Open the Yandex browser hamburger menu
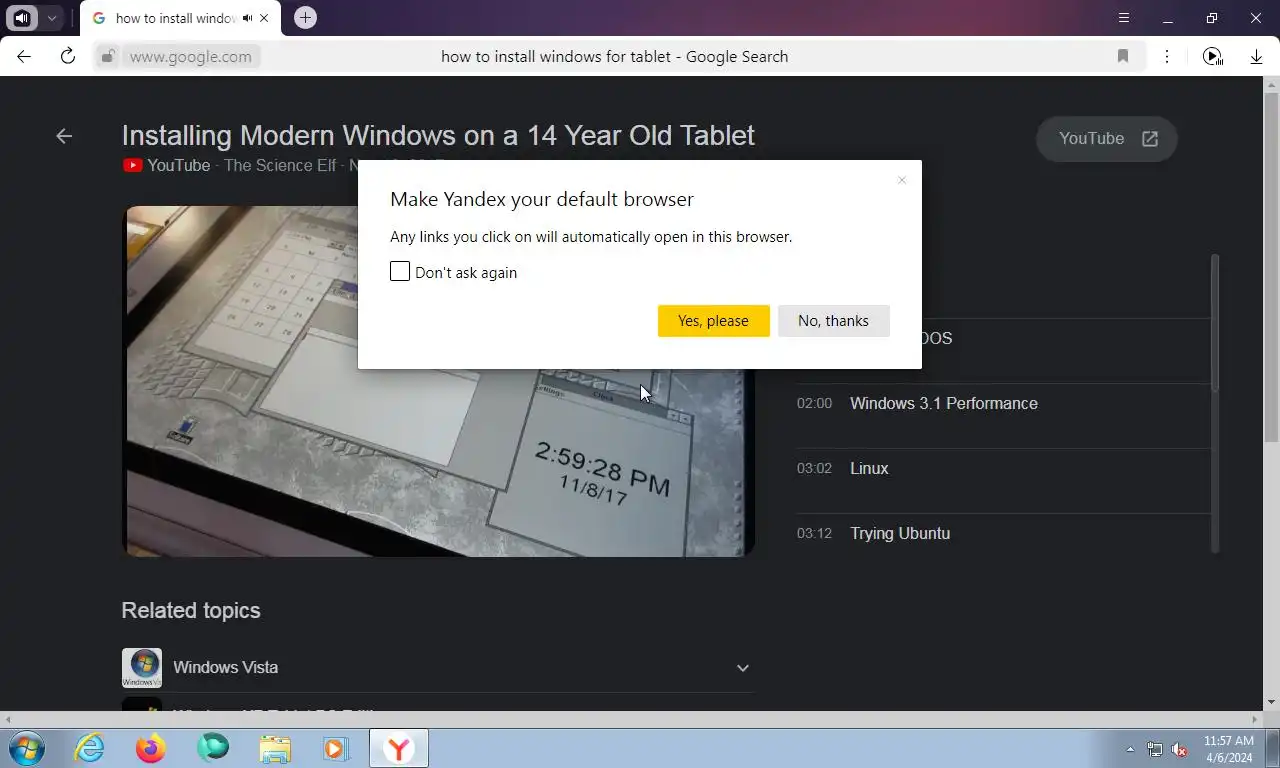This screenshot has height=768, width=1280. tap(1124, 18)
